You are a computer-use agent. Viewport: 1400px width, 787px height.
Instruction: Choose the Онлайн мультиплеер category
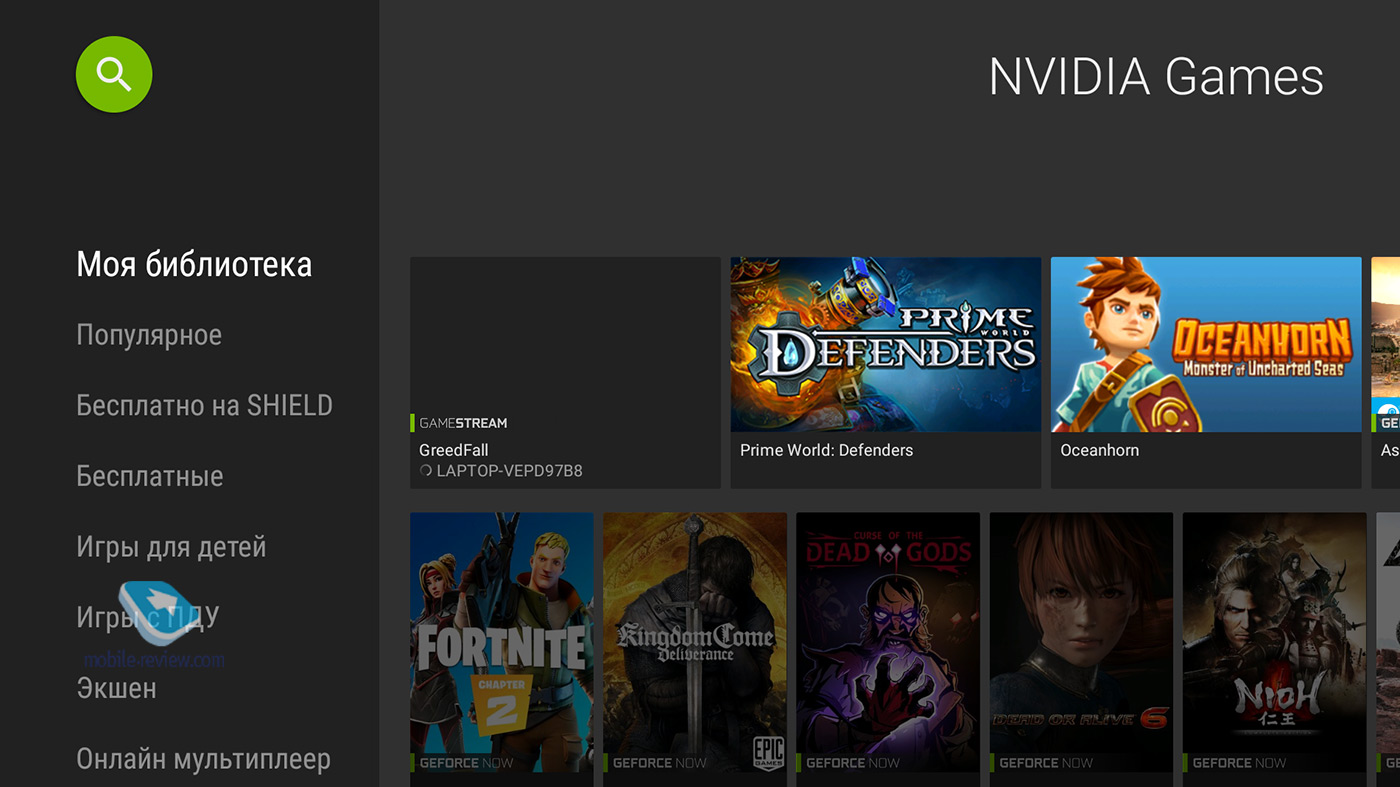(x=203, y=759)
